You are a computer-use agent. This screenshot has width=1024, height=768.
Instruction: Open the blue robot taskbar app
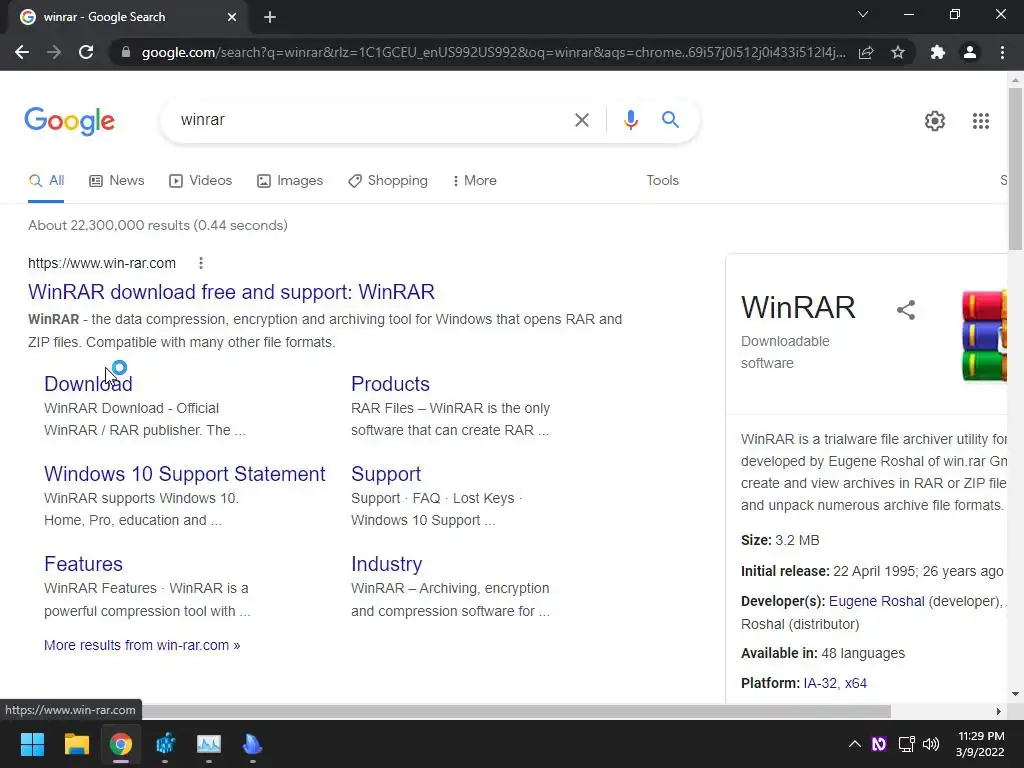pos(165,744)
